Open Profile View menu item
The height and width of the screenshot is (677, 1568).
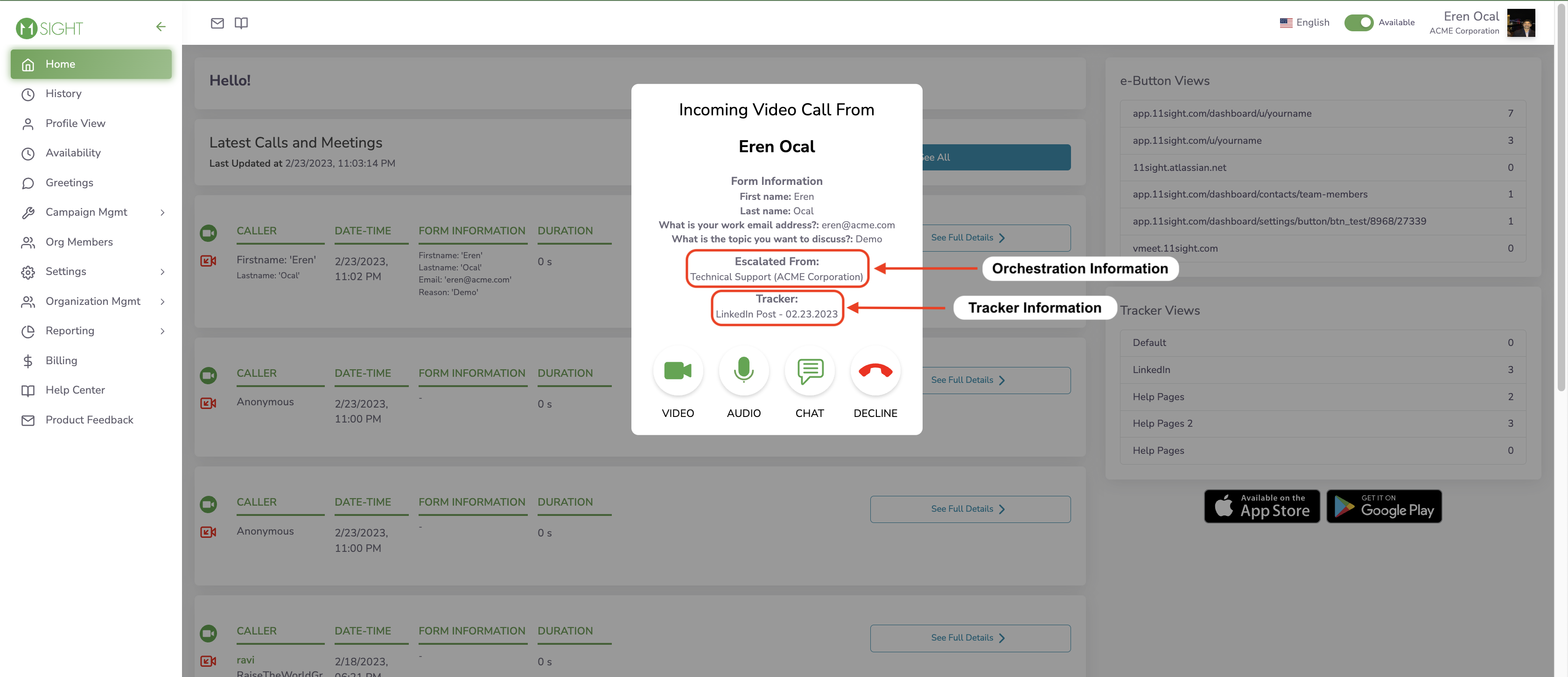coord(91,124)
